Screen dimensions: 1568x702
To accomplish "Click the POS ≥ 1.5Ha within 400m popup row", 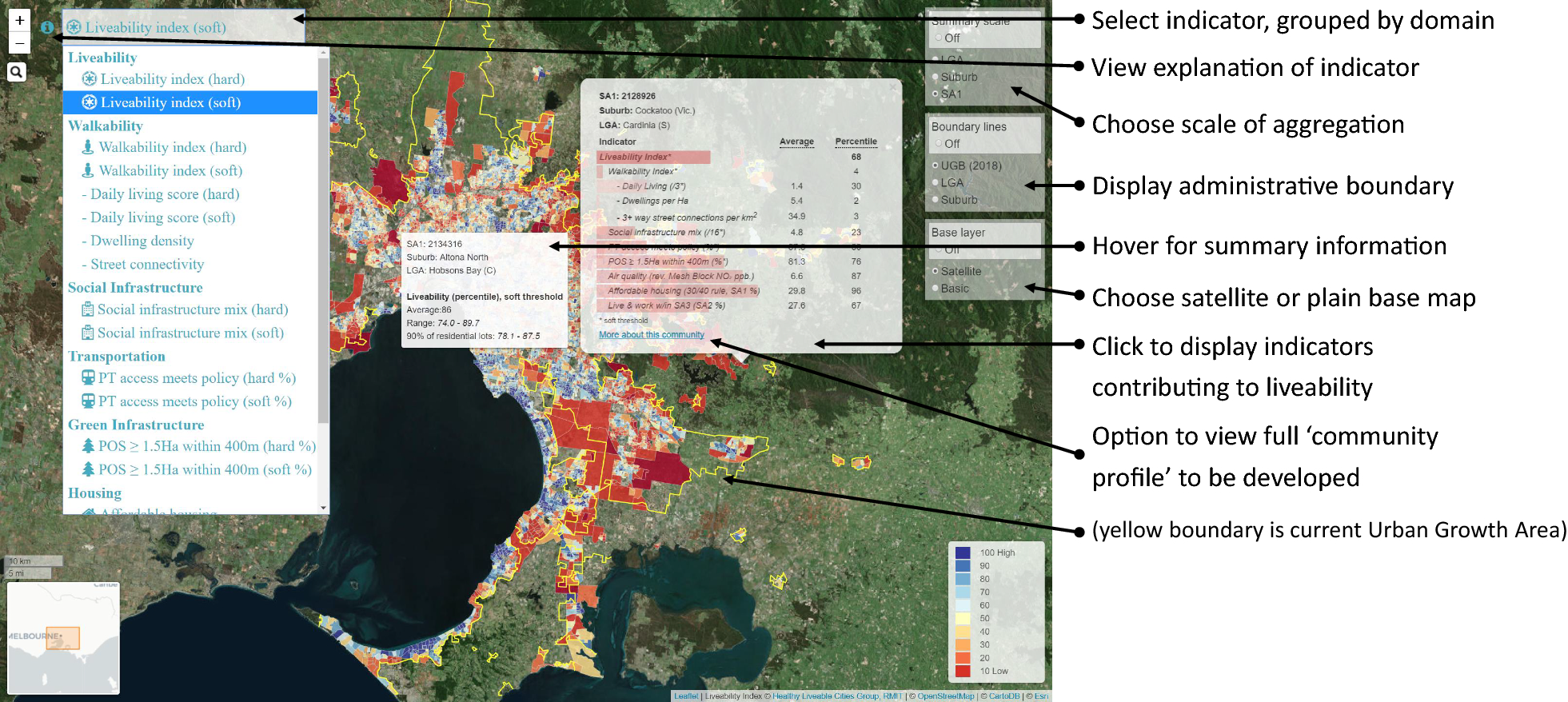I will coord(737,261).
